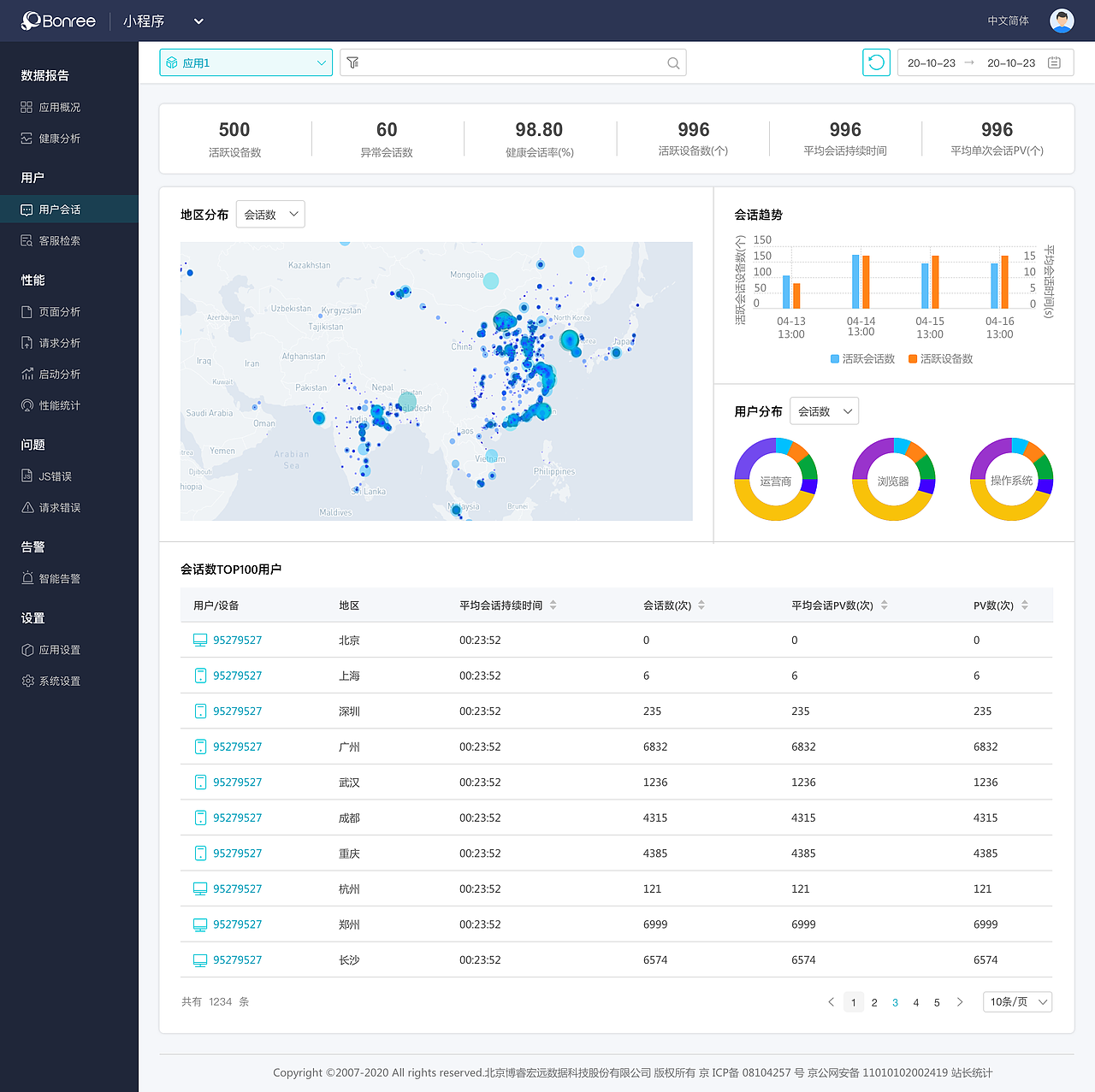Open the user avatar menu
This screenshot has height=1092, width=1095.
[1062, 21]
